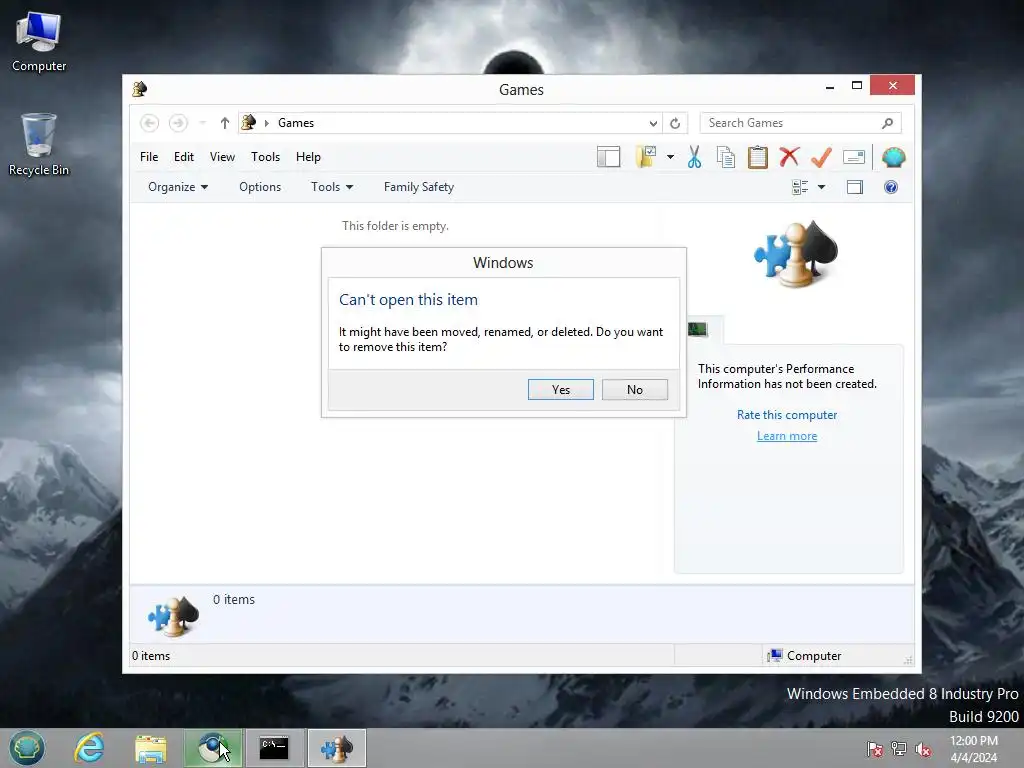The height and width of the screenshot is (768, 1024).
Task: Click the red X Delete icon
Action: tap(789, 157)
